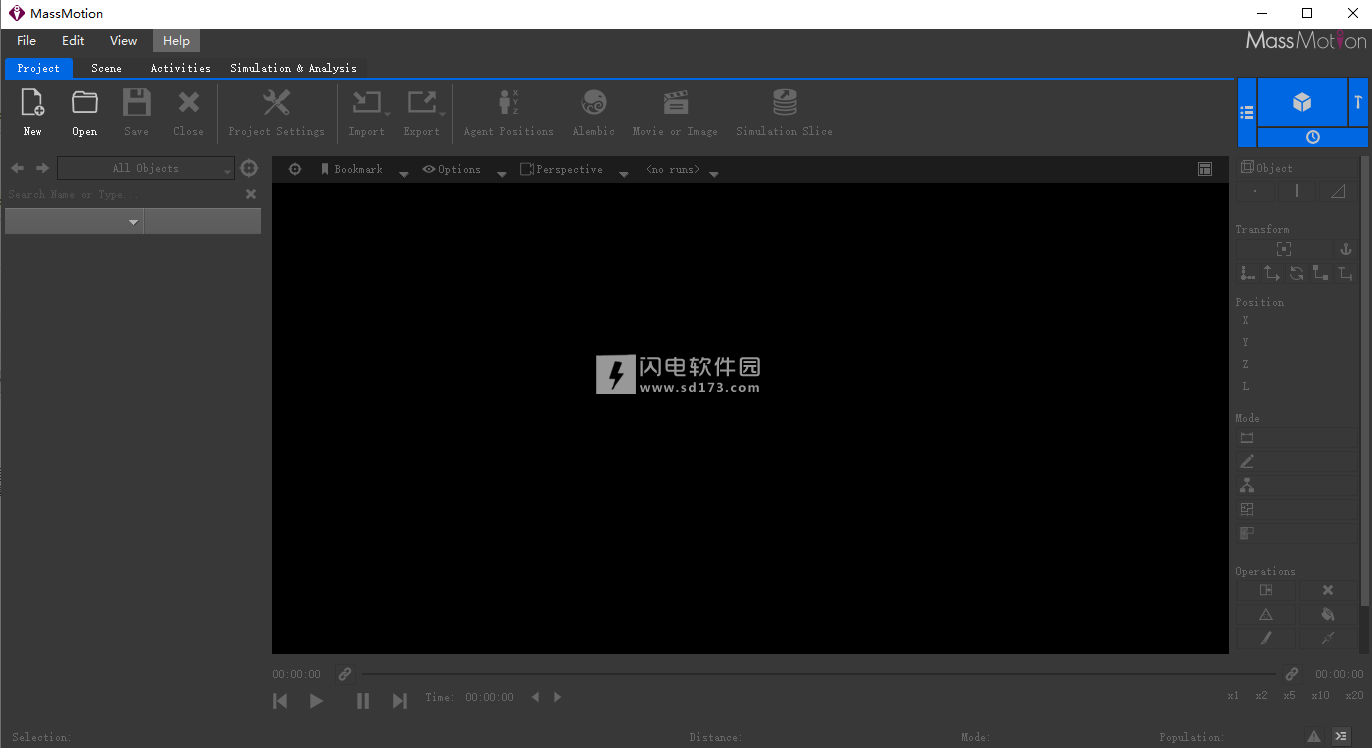Play the simulation
The width and height of the screenshot is (1372, 748).
tap(316, 701)
